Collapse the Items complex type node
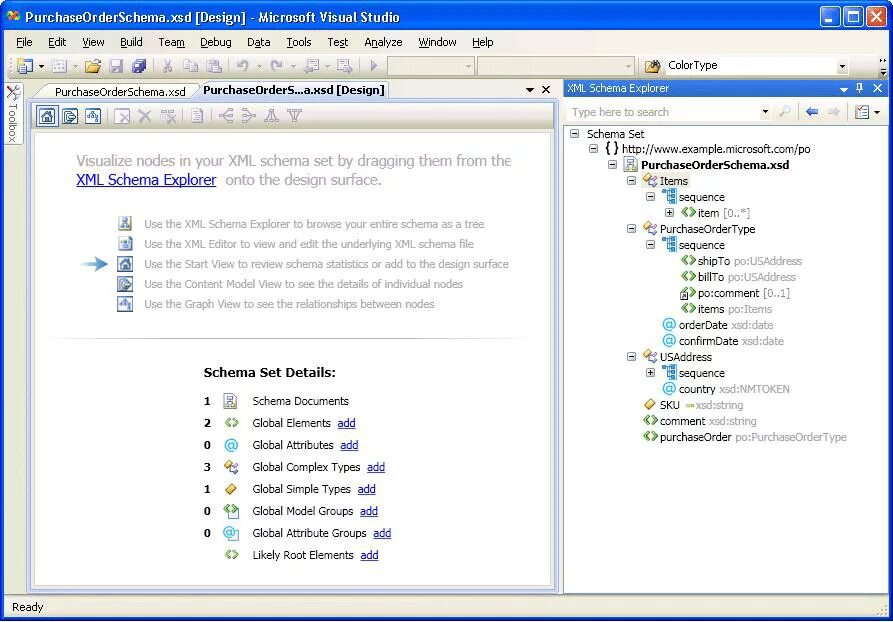The width and height of the screenshot is (893, 622). (x=631, y=181)
